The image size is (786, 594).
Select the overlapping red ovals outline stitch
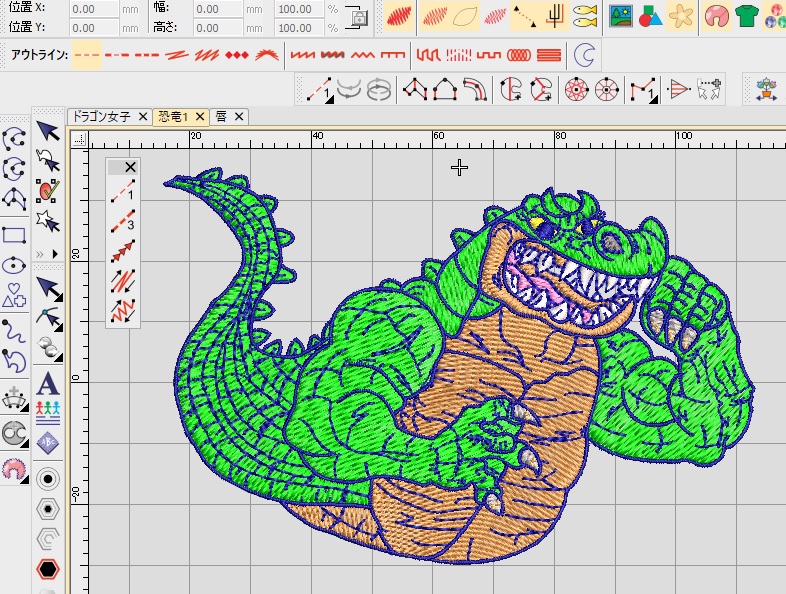[x=519, y=55]
